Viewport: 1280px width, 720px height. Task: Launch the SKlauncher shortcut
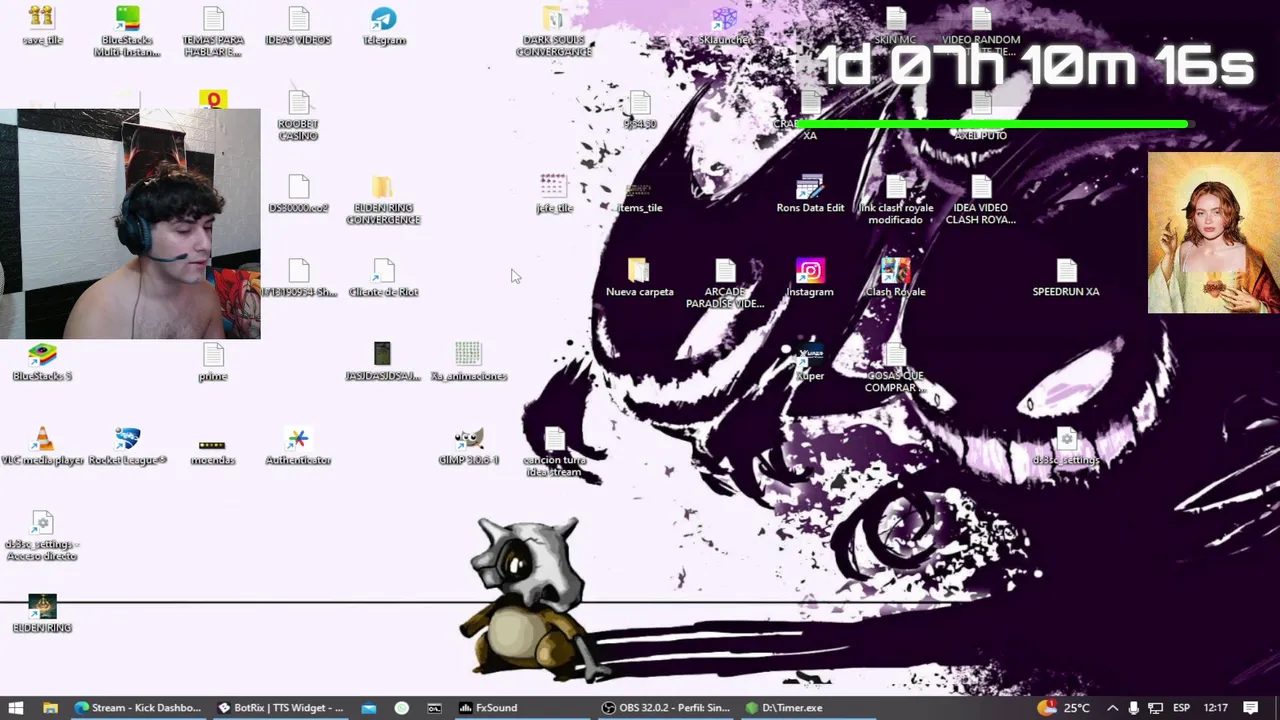725,26
